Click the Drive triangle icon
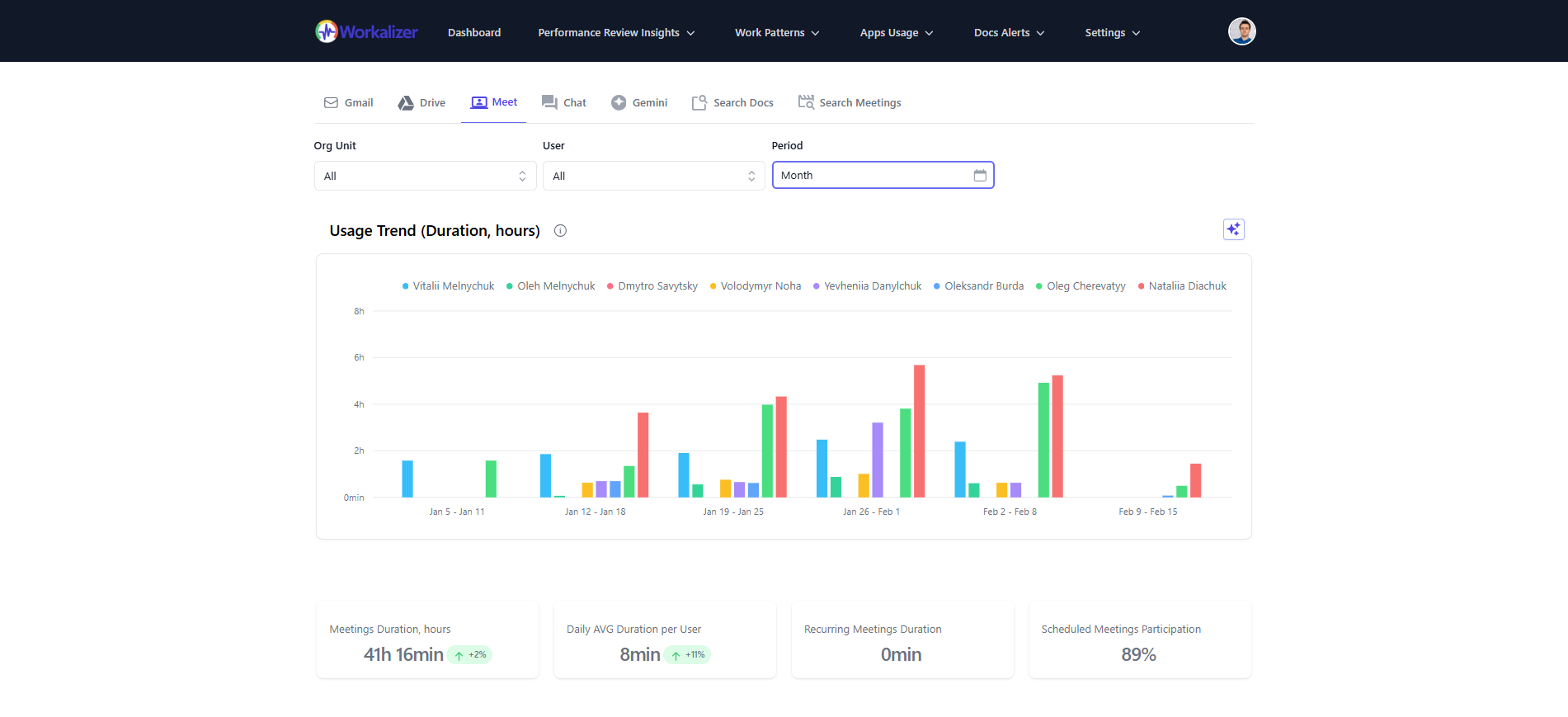The image size is (1568, 717). tap(406, 103)
